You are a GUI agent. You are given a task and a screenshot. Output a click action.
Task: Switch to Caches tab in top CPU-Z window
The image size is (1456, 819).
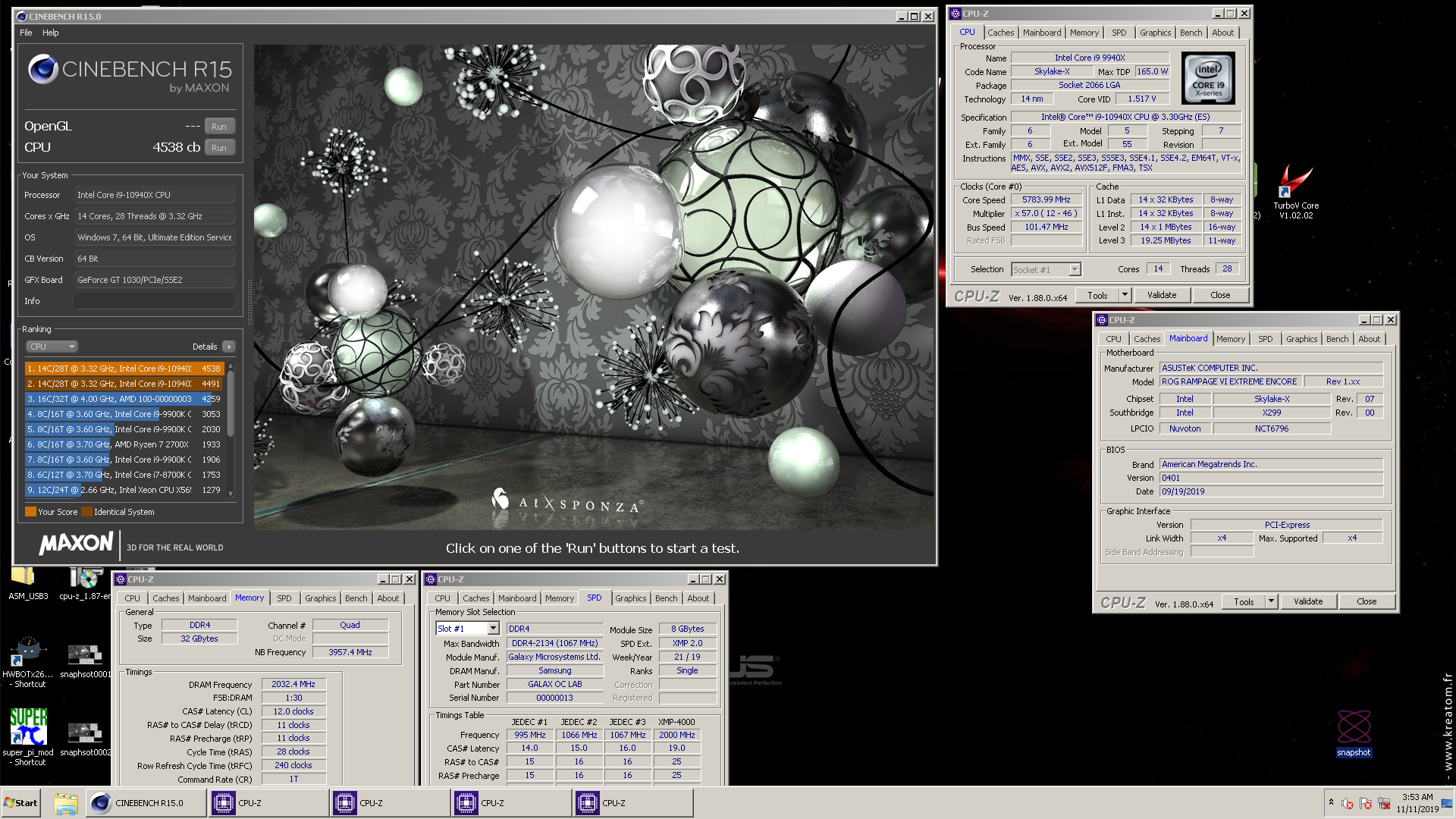pyautogui.click(x=1000, y=33)
